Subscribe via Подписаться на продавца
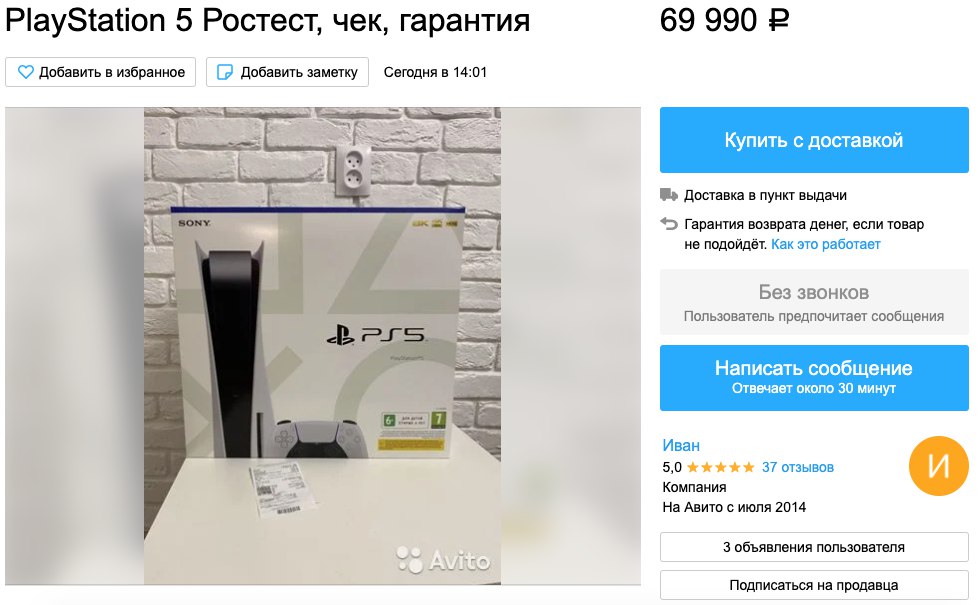 (x=814, y=586)
